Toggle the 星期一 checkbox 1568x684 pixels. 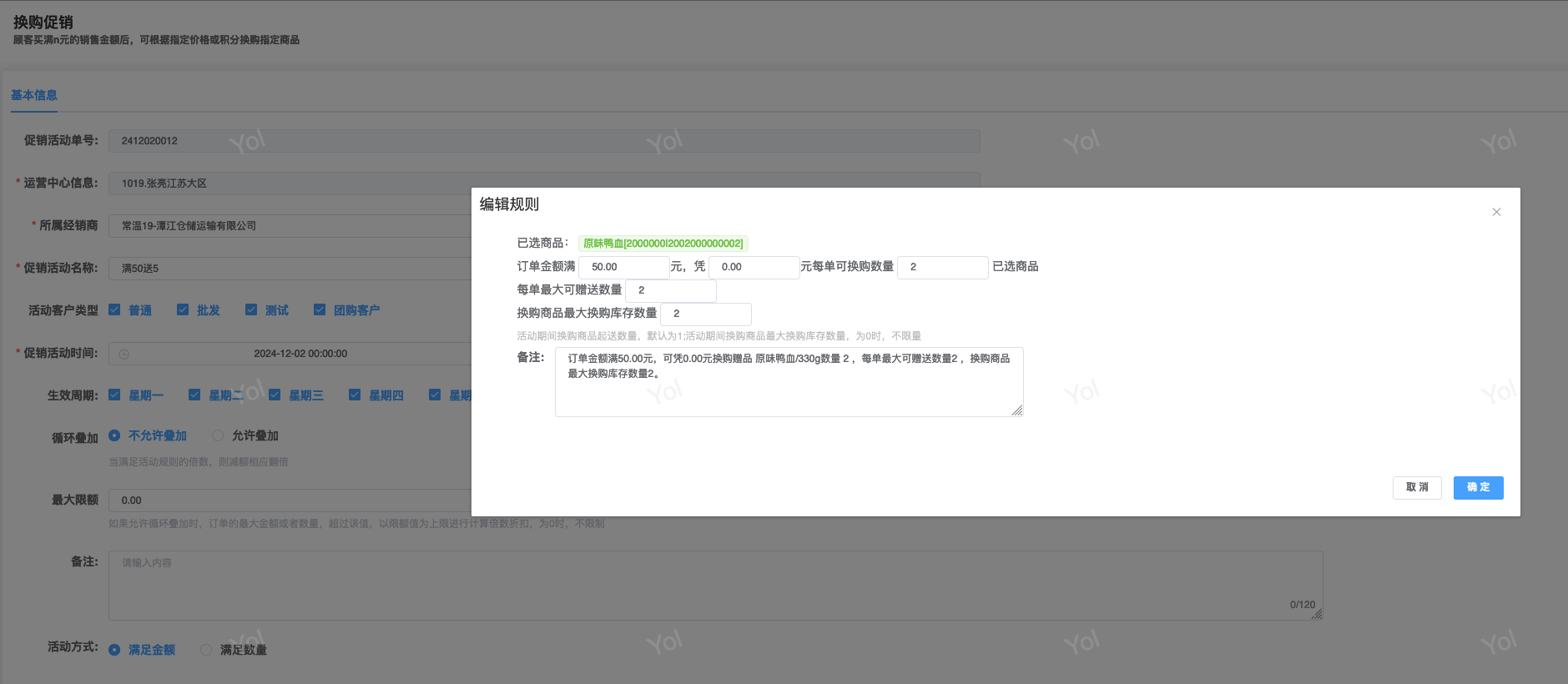114,395
